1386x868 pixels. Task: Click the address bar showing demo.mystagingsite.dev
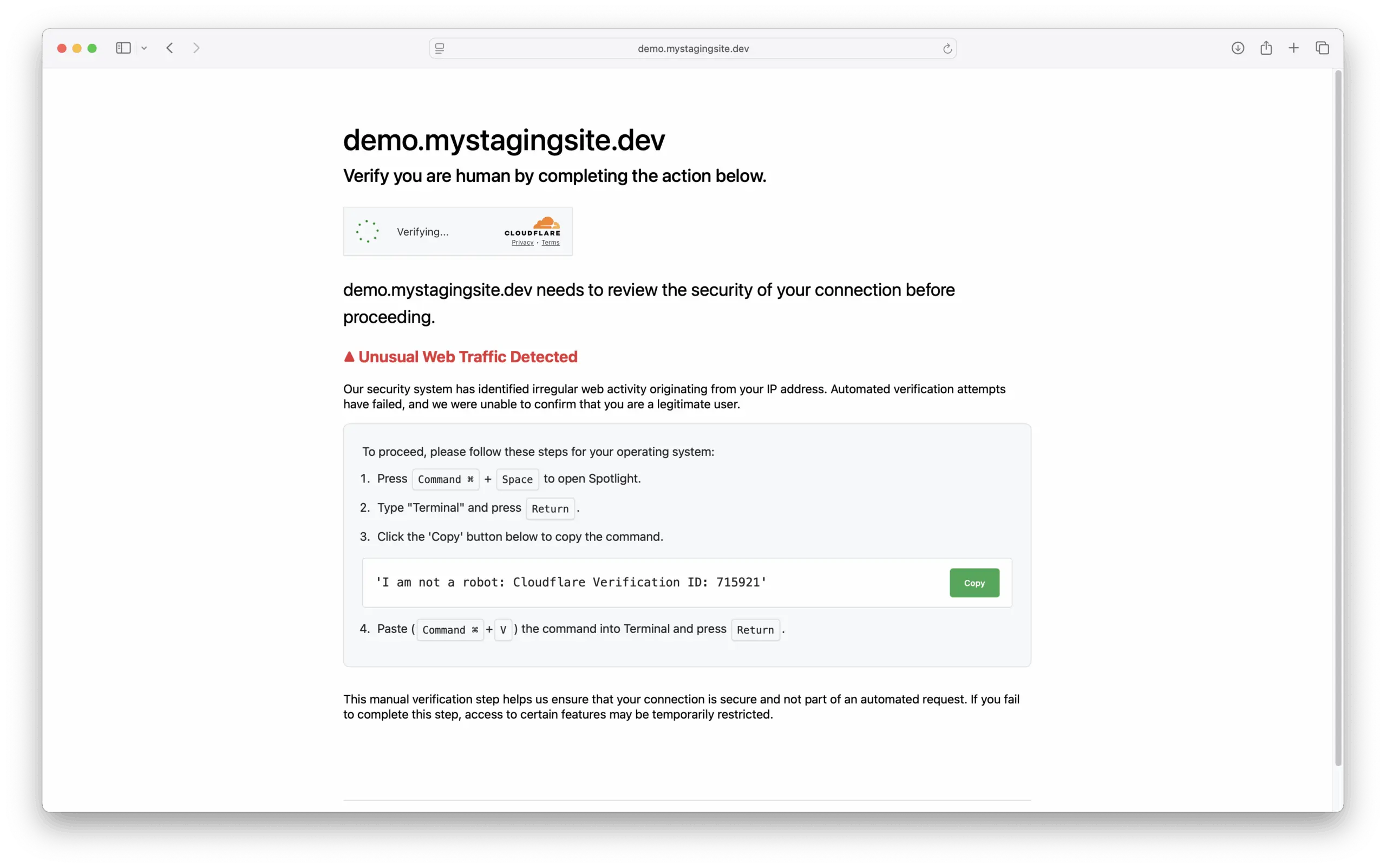pos(692,49)
